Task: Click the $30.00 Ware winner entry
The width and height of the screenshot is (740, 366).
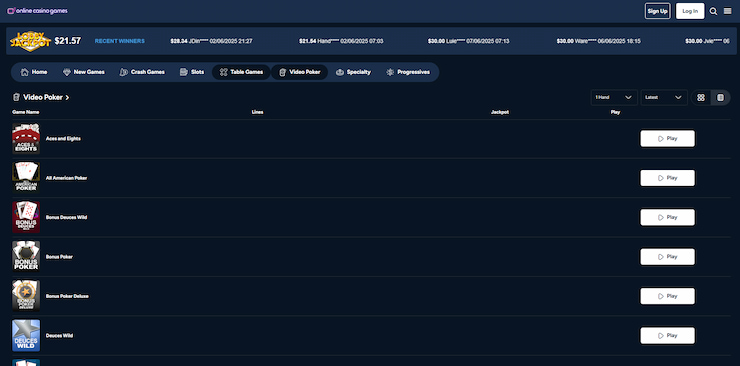Action: [x=598, y=41]
